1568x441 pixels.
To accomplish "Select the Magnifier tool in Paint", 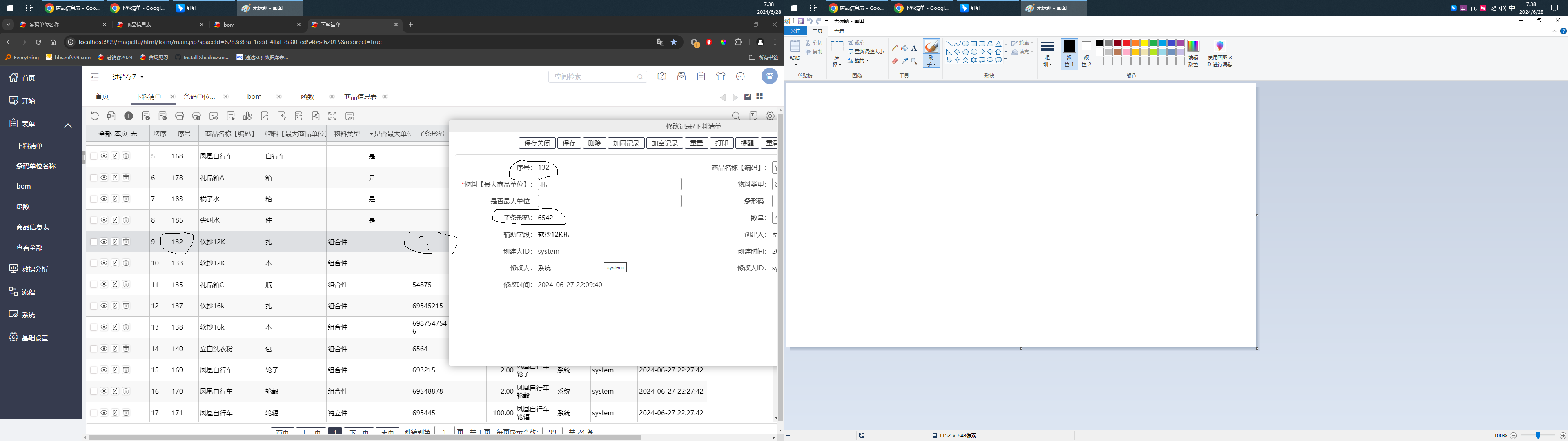I will tap(914, 61).
